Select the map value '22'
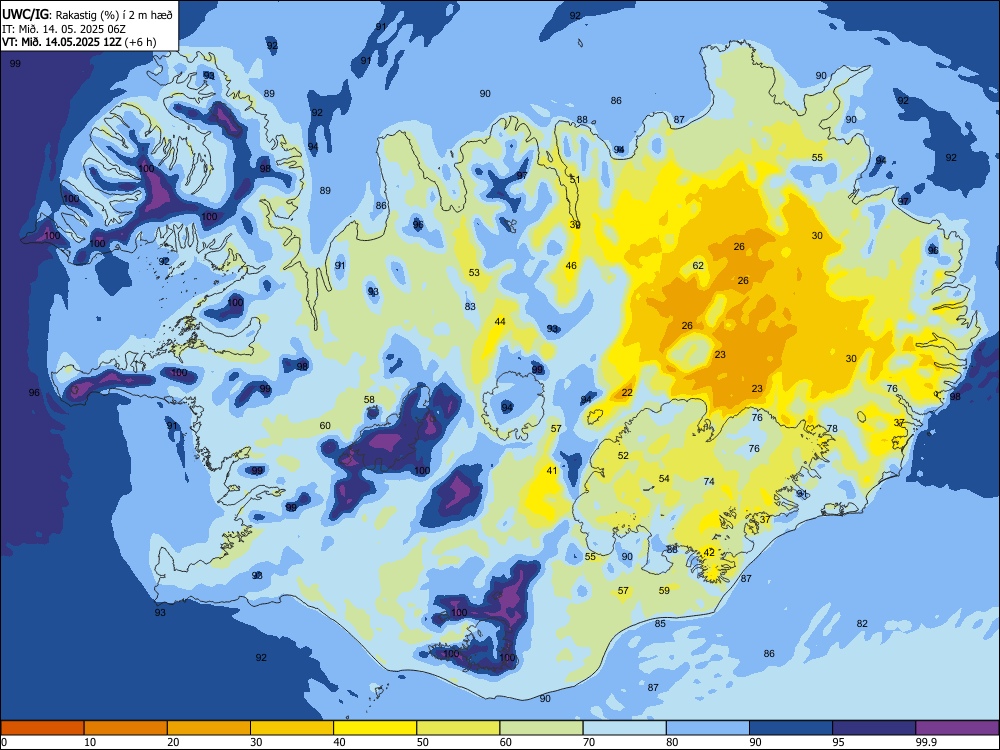Image resolution: width=1000 pixels, height=750 pixels. [x=628, y=392]
